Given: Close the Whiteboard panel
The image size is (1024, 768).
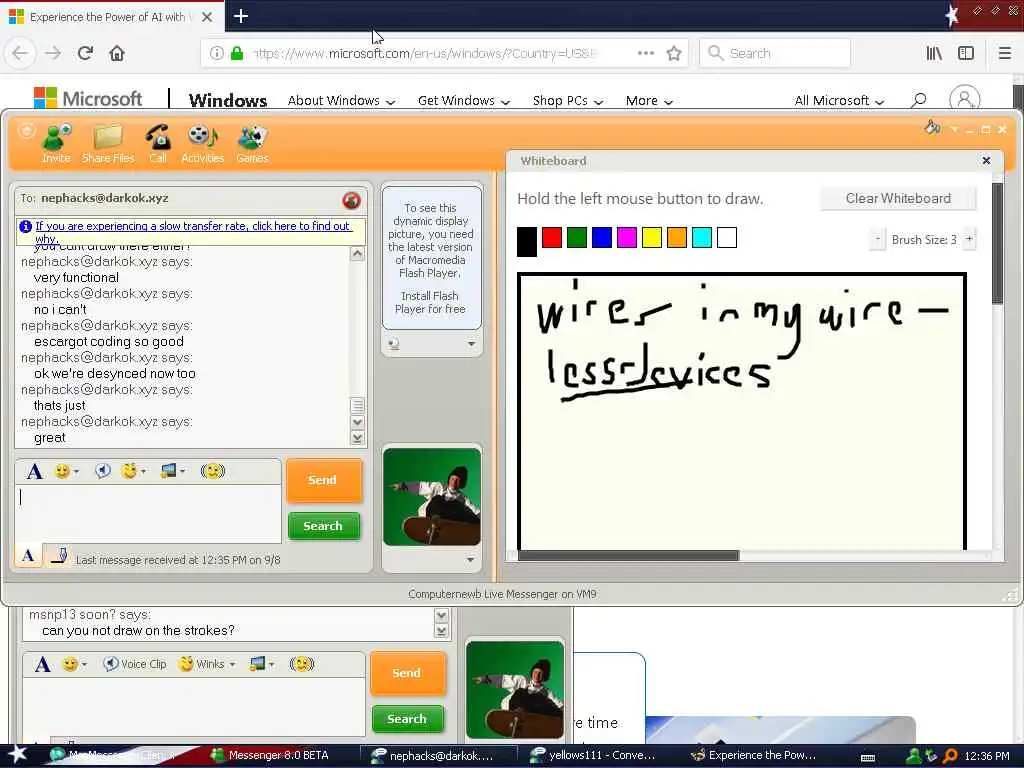Looking at the screenshot, I should pyautogui.click(x=986, y=161).
